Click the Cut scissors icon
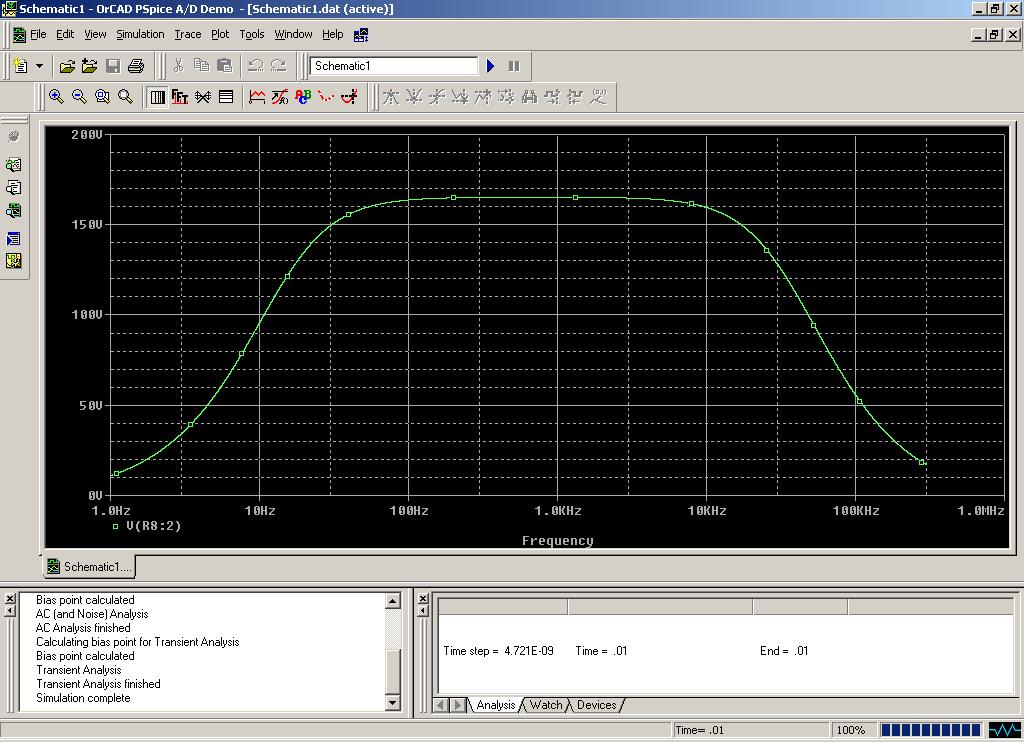1024x742 pixels. point(178,65)
